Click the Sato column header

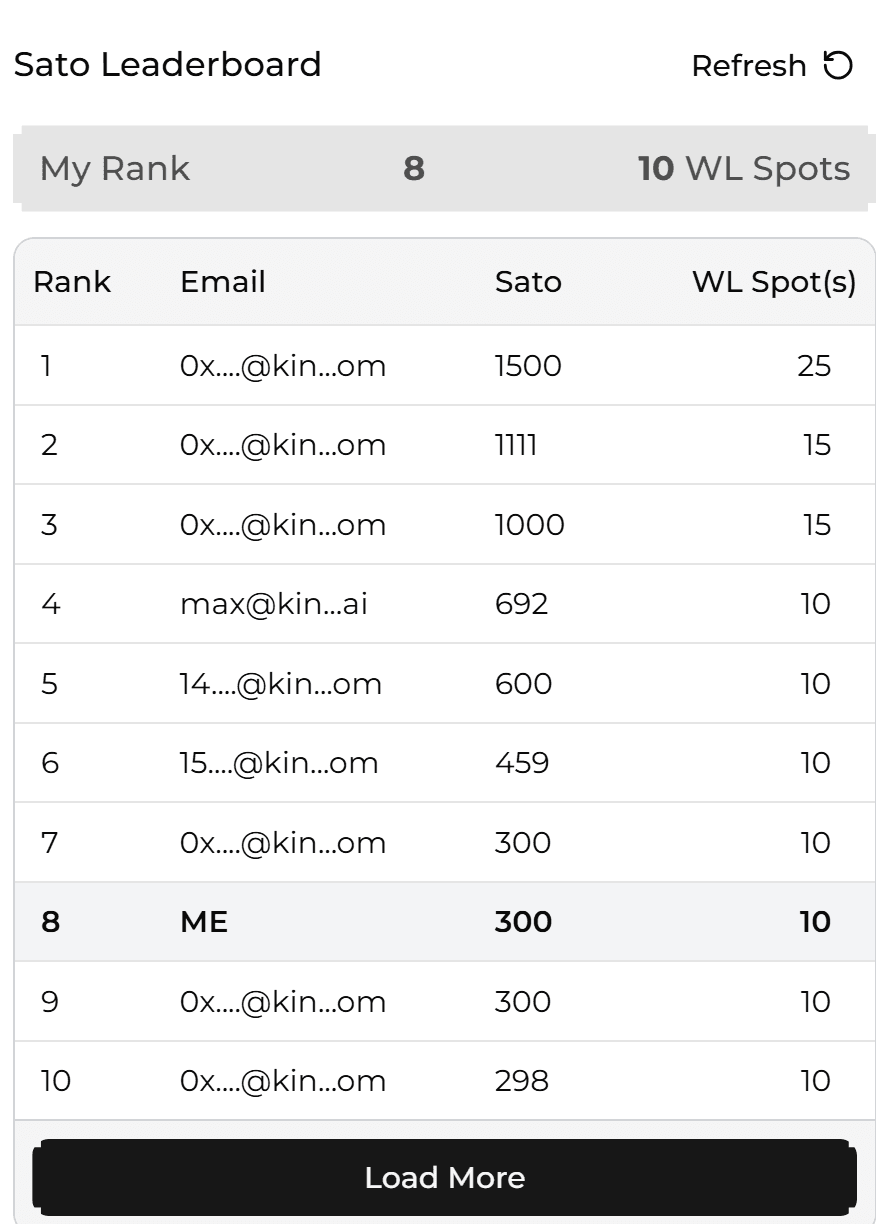click(x=528, y=282)
